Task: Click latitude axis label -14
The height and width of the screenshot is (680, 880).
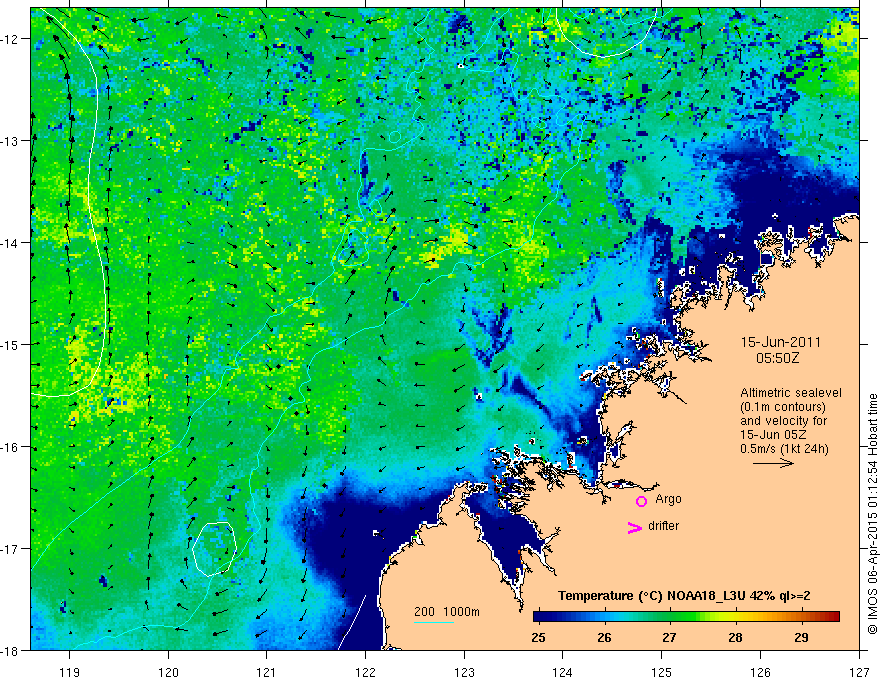Action: click(x=11, y=243)
